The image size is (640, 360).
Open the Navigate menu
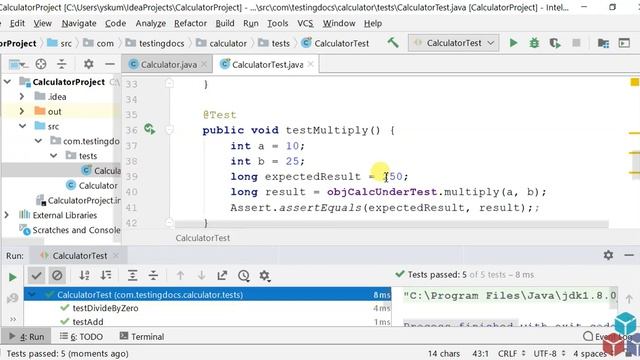click(79, 23)
